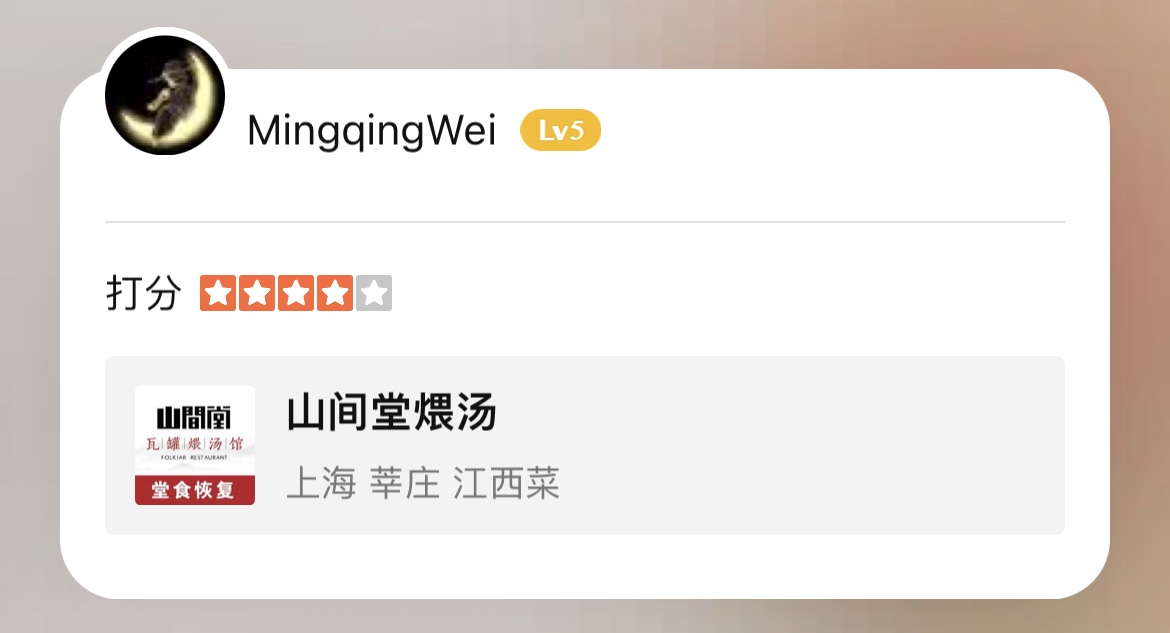Select the second orange rating star

pyautogui.click(x=257, y=293)
